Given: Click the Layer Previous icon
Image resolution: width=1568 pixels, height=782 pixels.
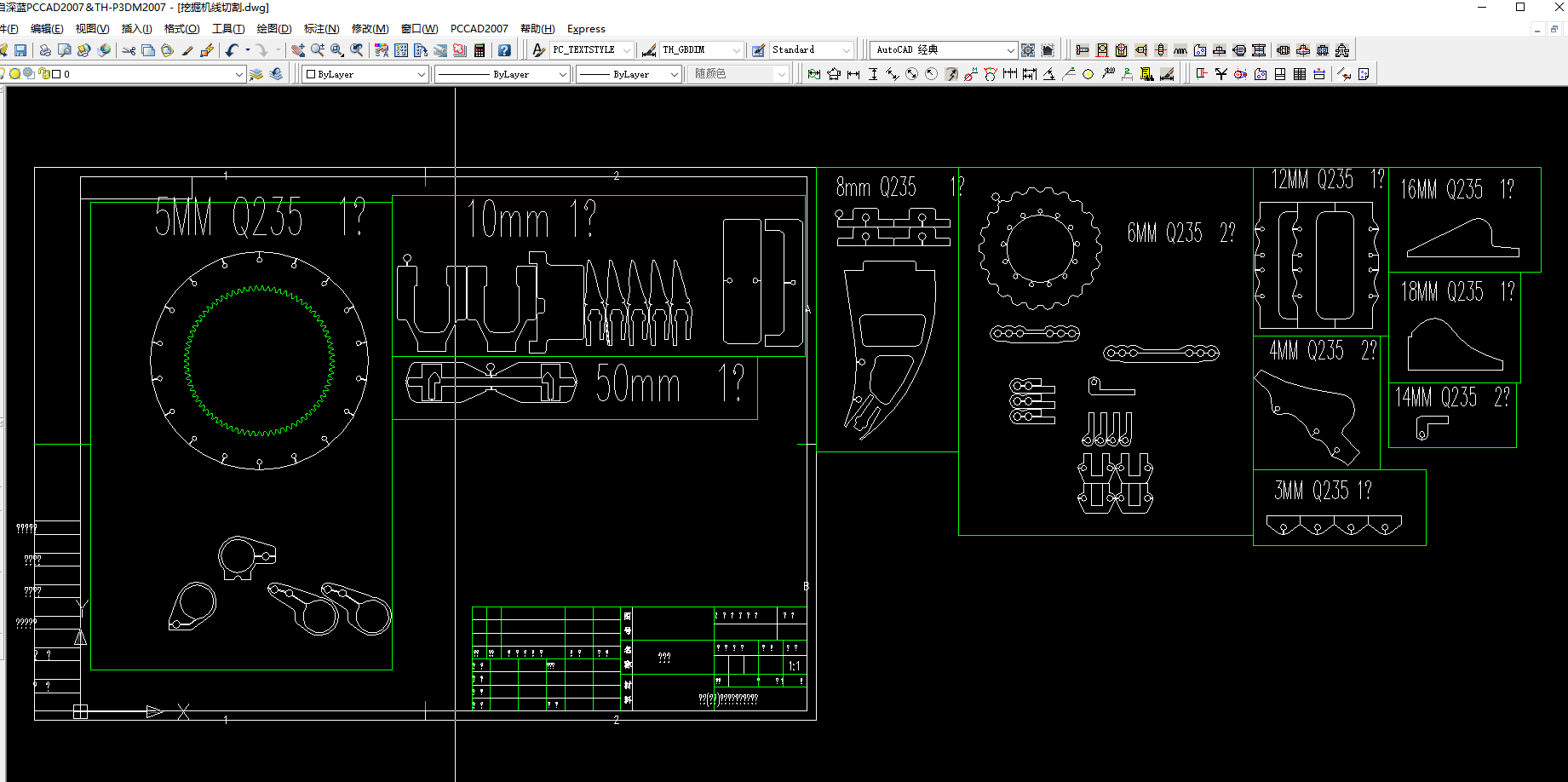Looking at the screenshot, I should click(276, 74).
